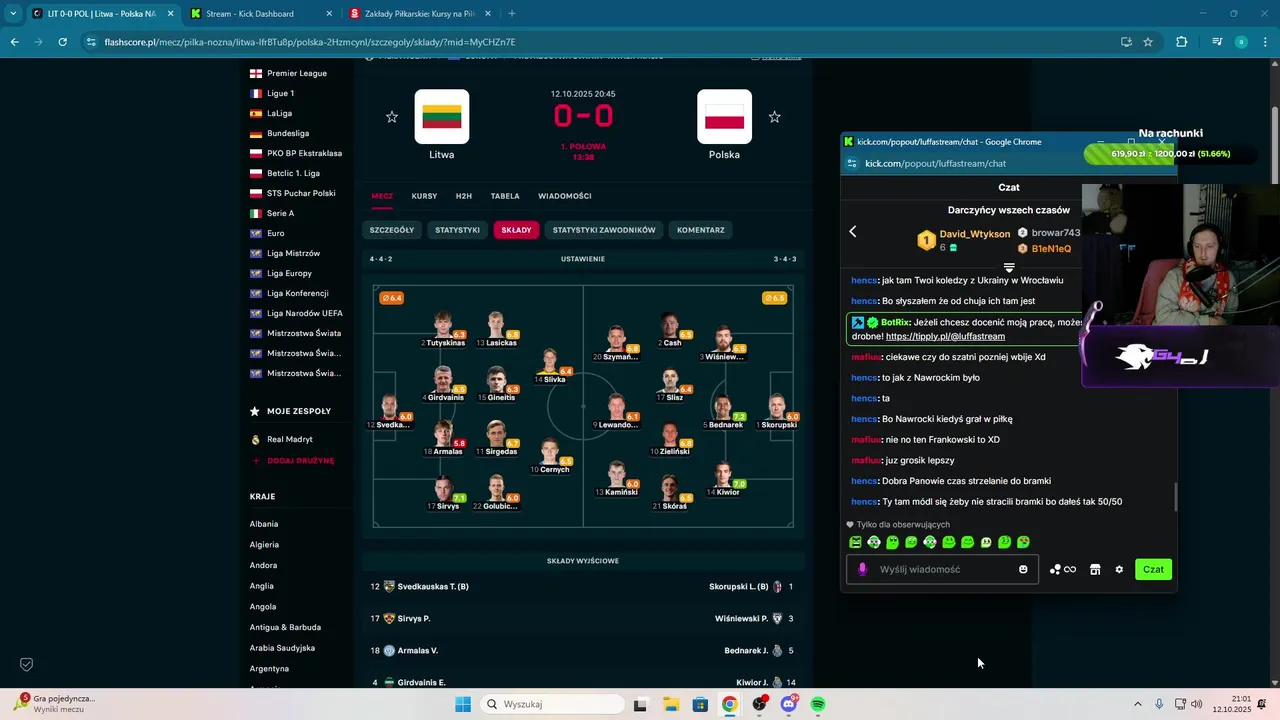Click Sirvys player avatar on pitch

coord(443,490)
